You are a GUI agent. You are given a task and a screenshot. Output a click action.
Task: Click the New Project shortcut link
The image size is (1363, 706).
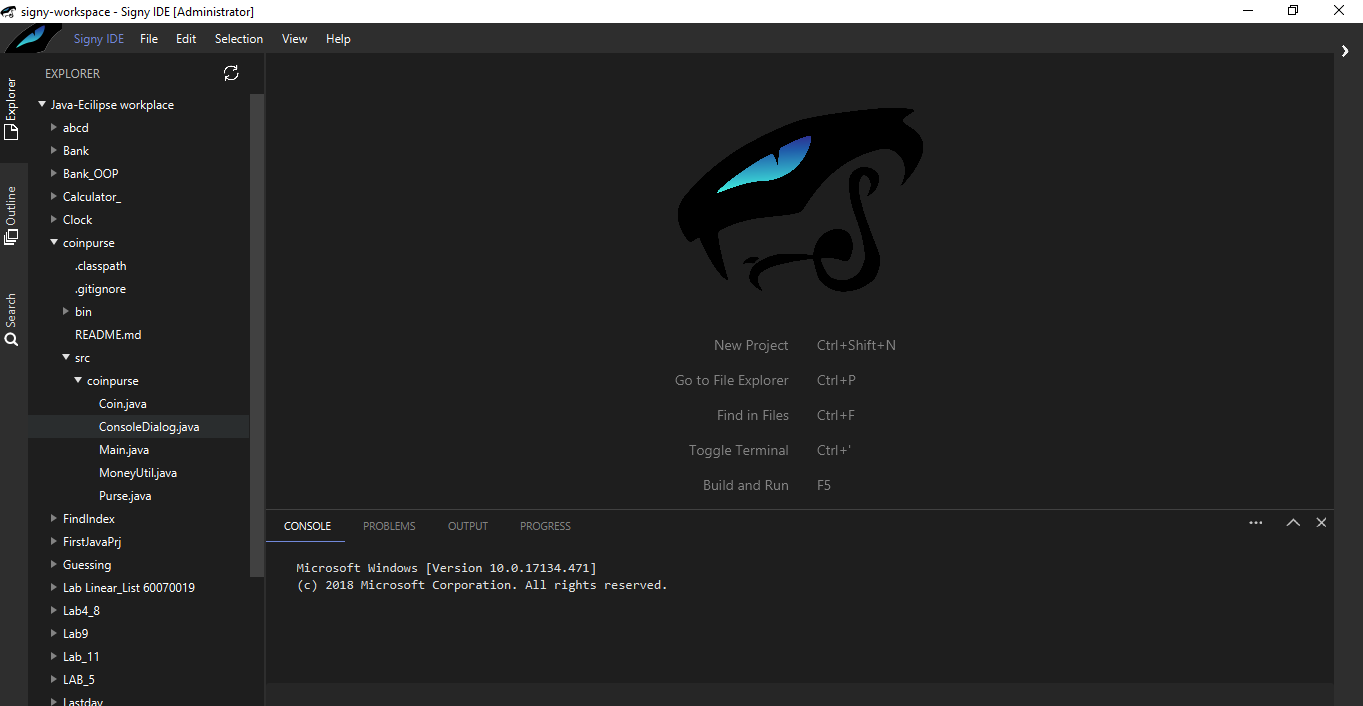[x=751, y=345]
